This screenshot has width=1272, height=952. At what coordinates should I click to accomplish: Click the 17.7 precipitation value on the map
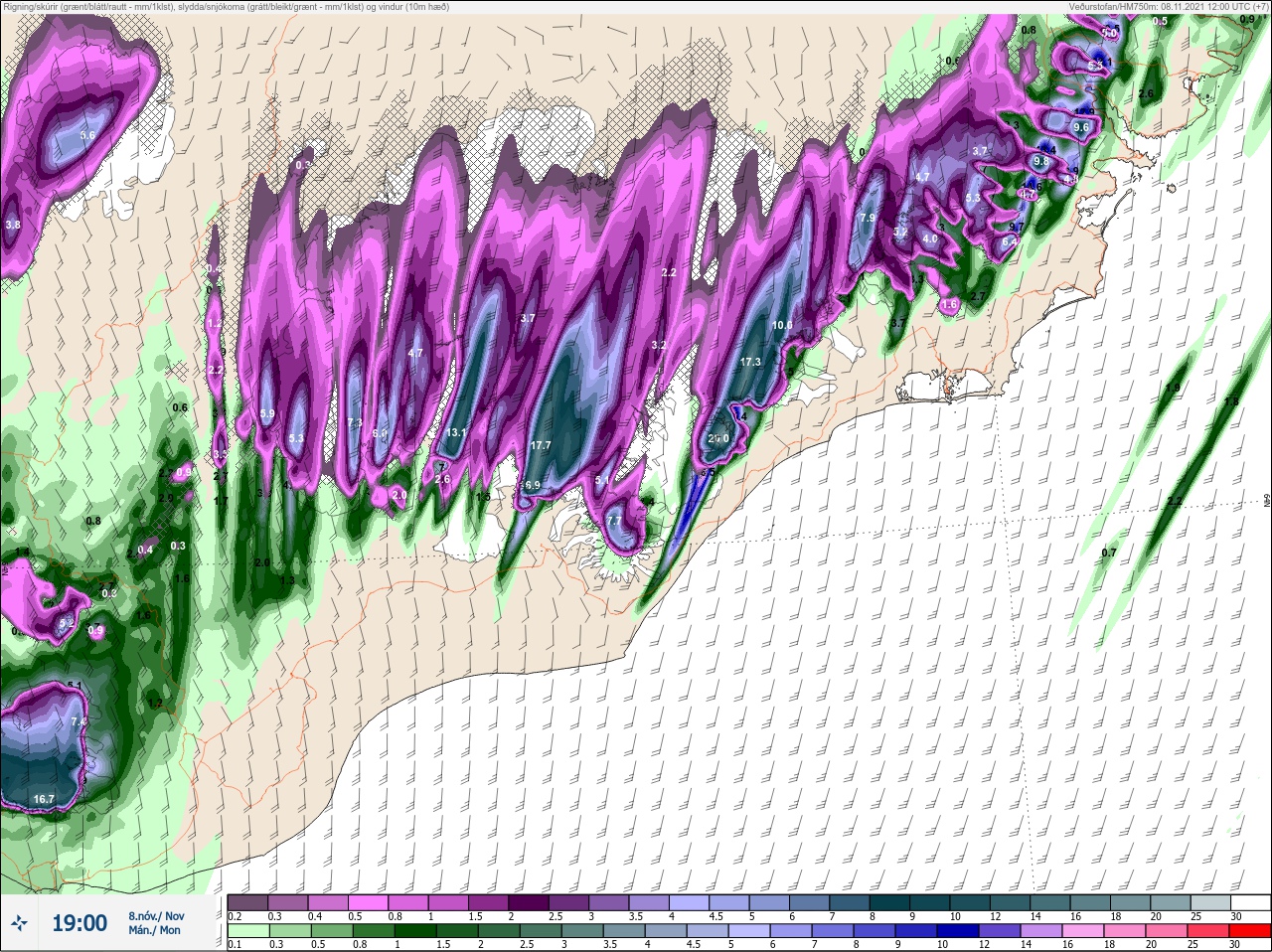pos(541,445)
